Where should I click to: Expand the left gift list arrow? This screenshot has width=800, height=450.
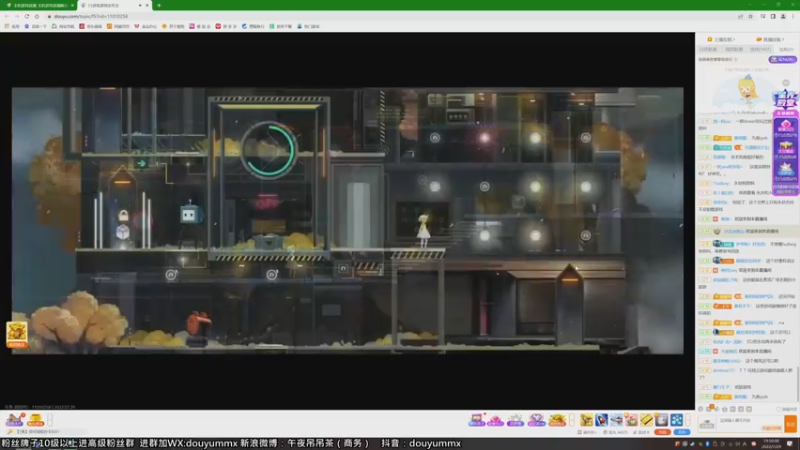(50, 420)
